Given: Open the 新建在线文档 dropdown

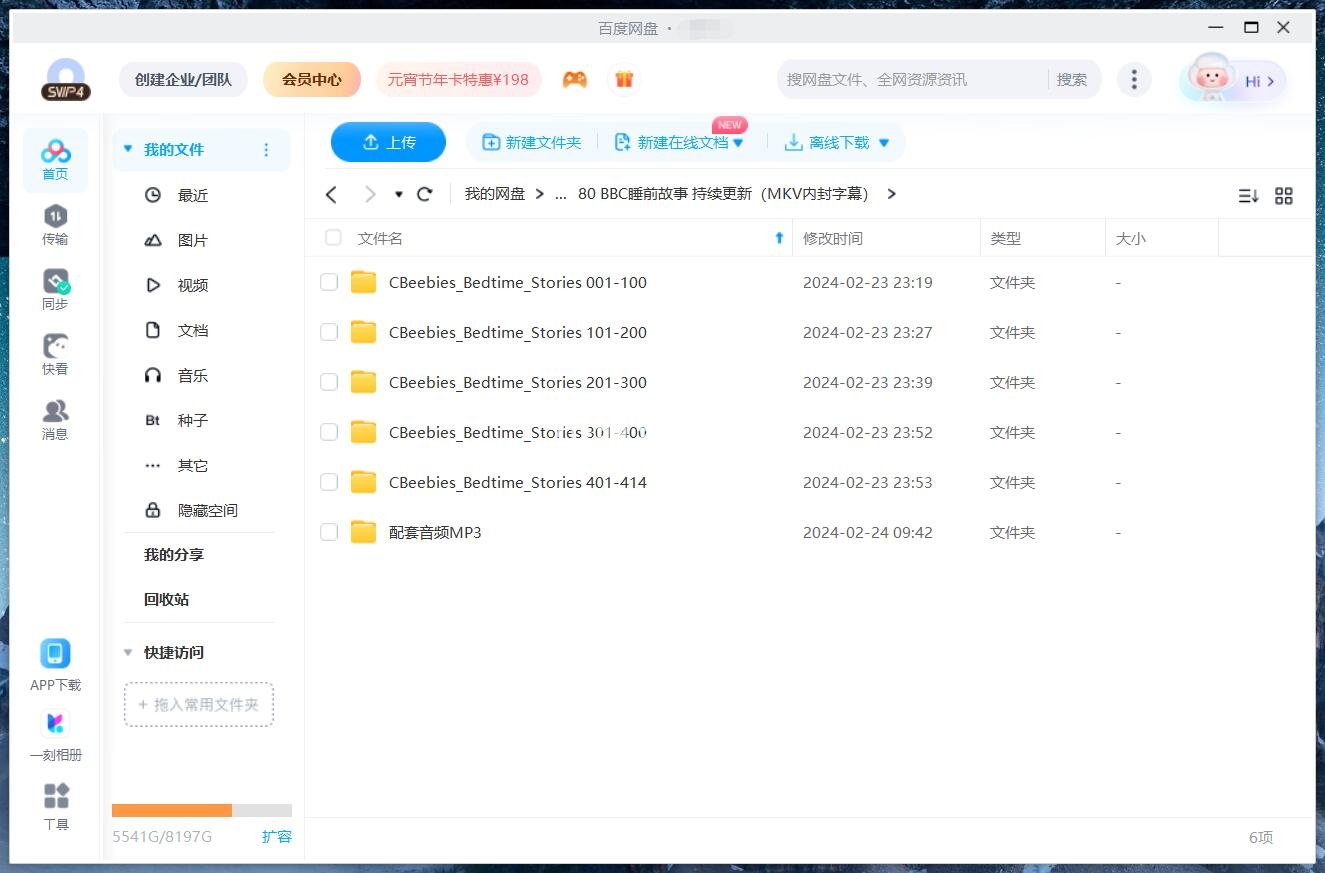Looking at the screenshot, I should pyautogui.click(x=739, y=142).
